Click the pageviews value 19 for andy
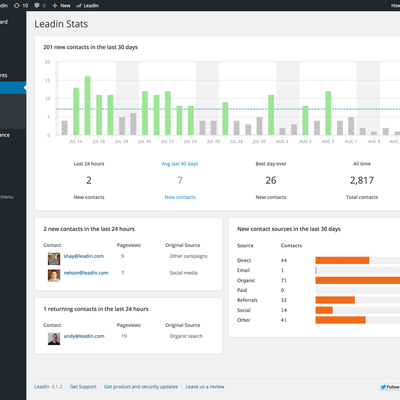 point(124,336)
